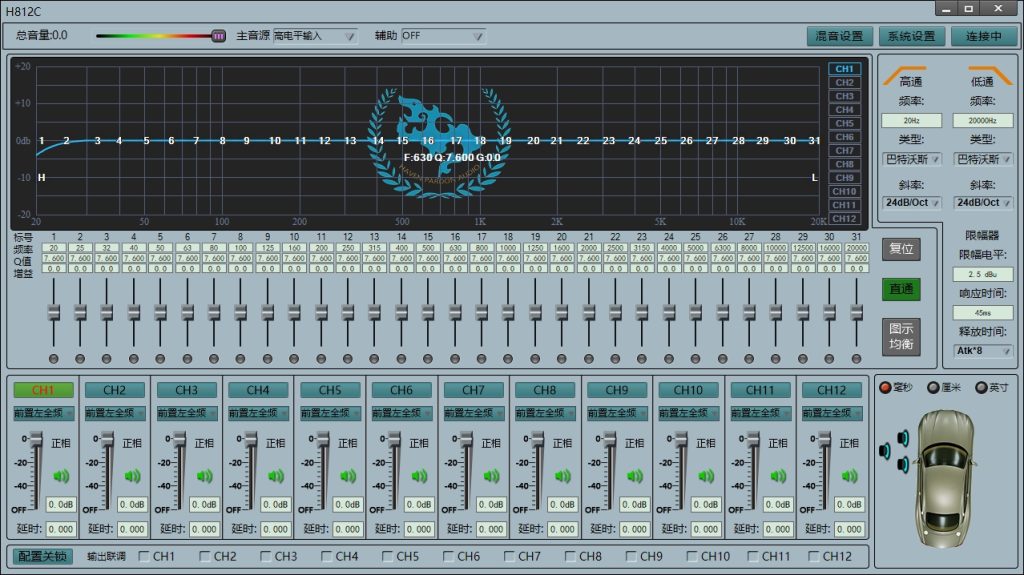1024x575 pixels.
Task: Select EQ node 16 on the graph
Action: point(428,140)
